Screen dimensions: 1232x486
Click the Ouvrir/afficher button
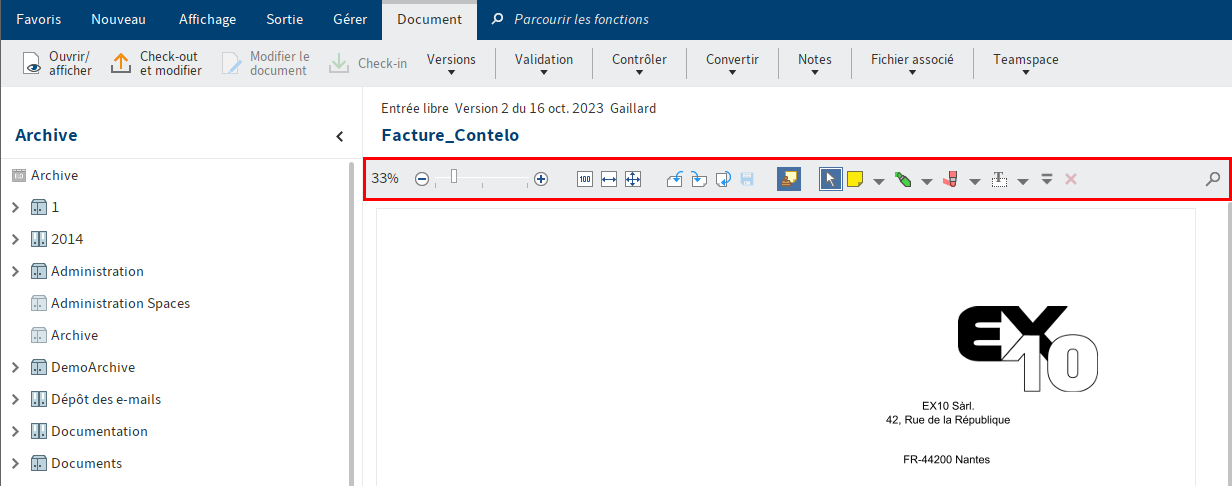coord(58,64)
